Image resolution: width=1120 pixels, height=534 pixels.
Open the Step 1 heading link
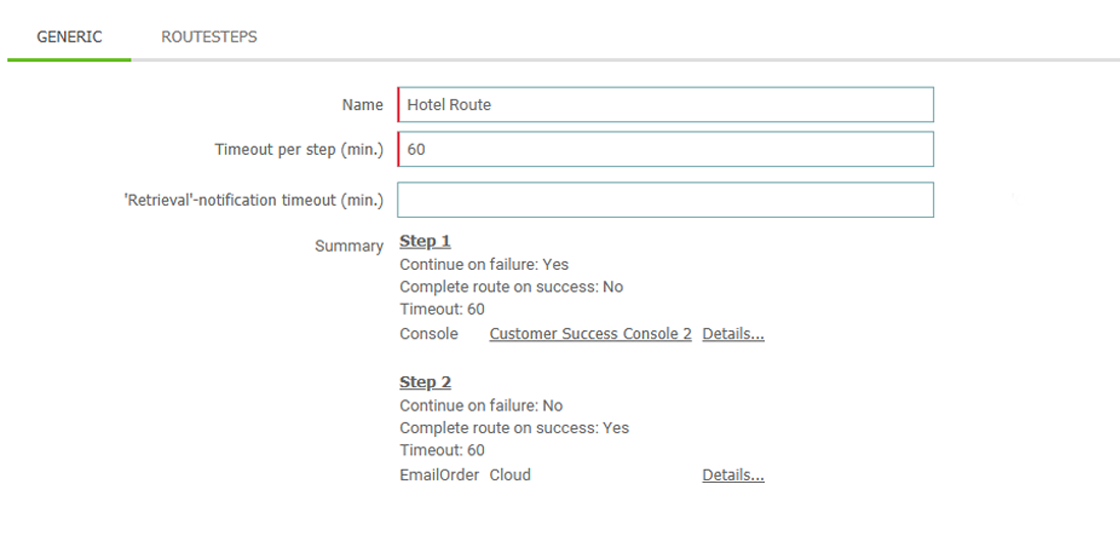pyautogui.click(x=425, y=241)
